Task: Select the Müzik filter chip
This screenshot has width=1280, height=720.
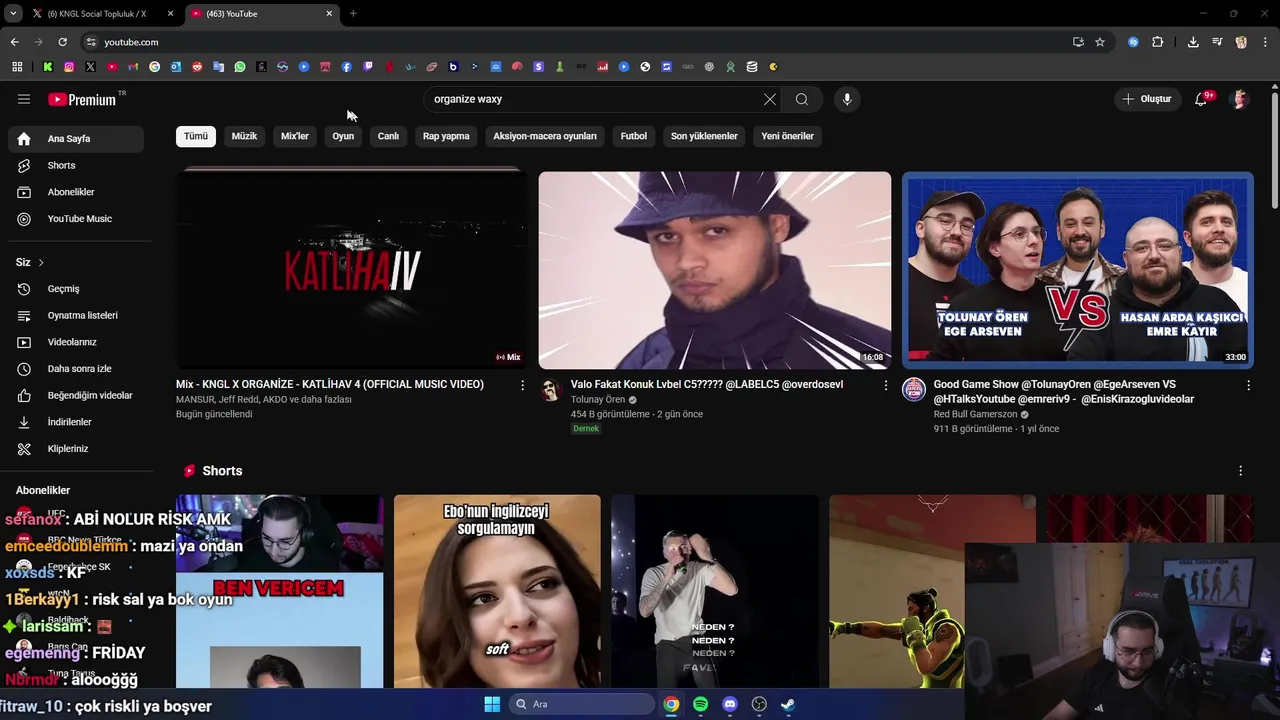Action: pos(245,136)
